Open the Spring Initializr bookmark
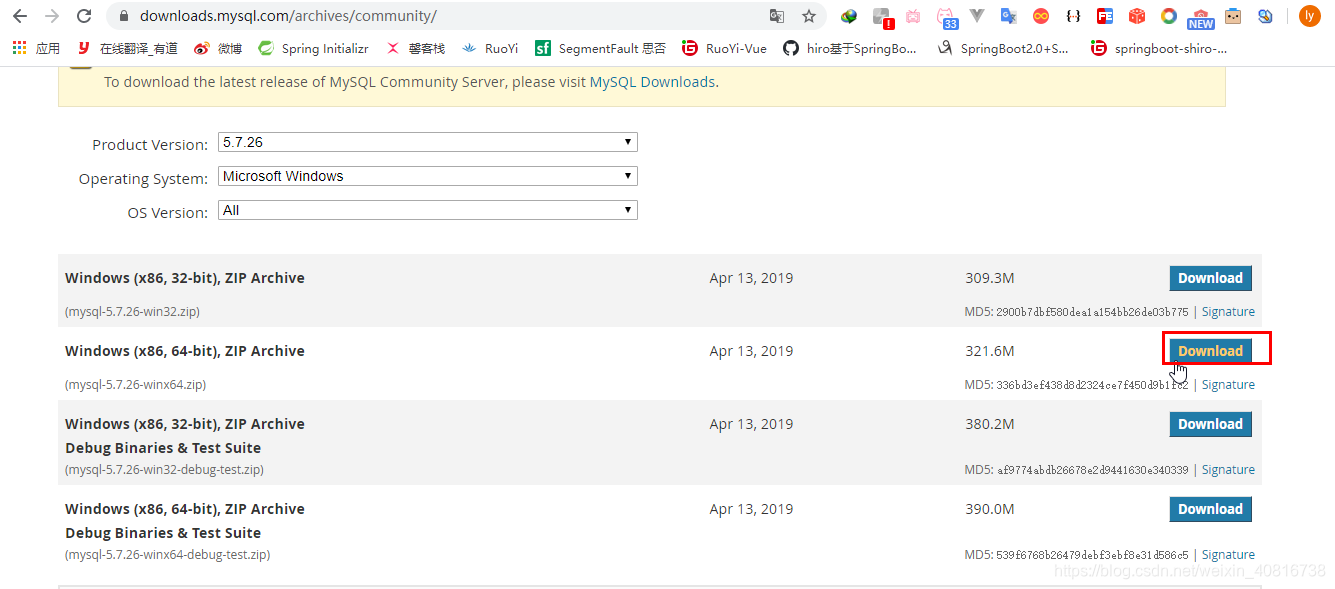 tap(313, 48)
